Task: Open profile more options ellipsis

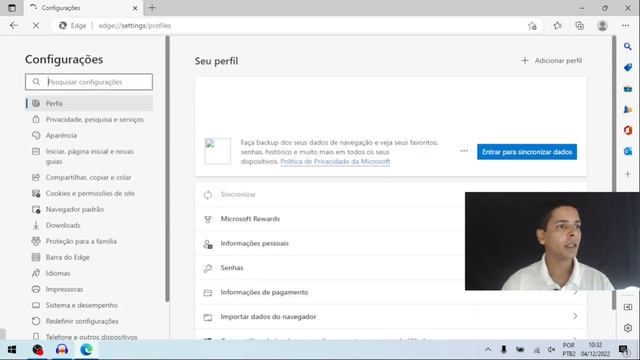Action: (464, 151)
